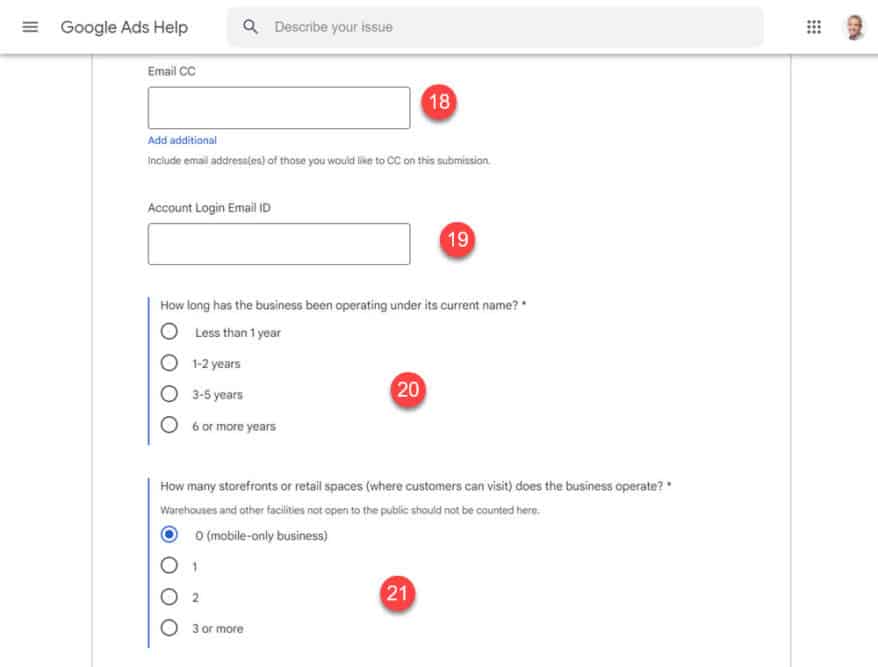The width and height of the screenshot is (878, 667).
Task: Click into the Email CC field
Action: [279, 108]
